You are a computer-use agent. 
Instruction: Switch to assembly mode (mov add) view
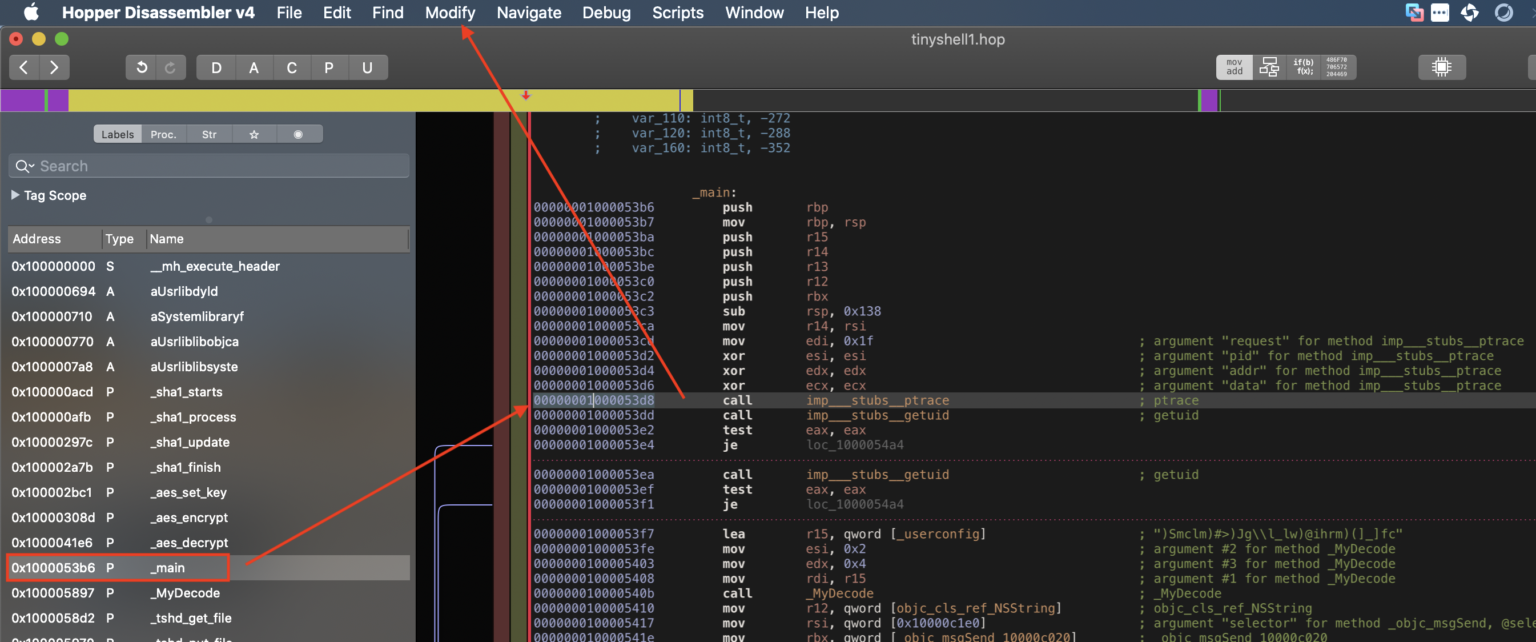coord(1234,67)
